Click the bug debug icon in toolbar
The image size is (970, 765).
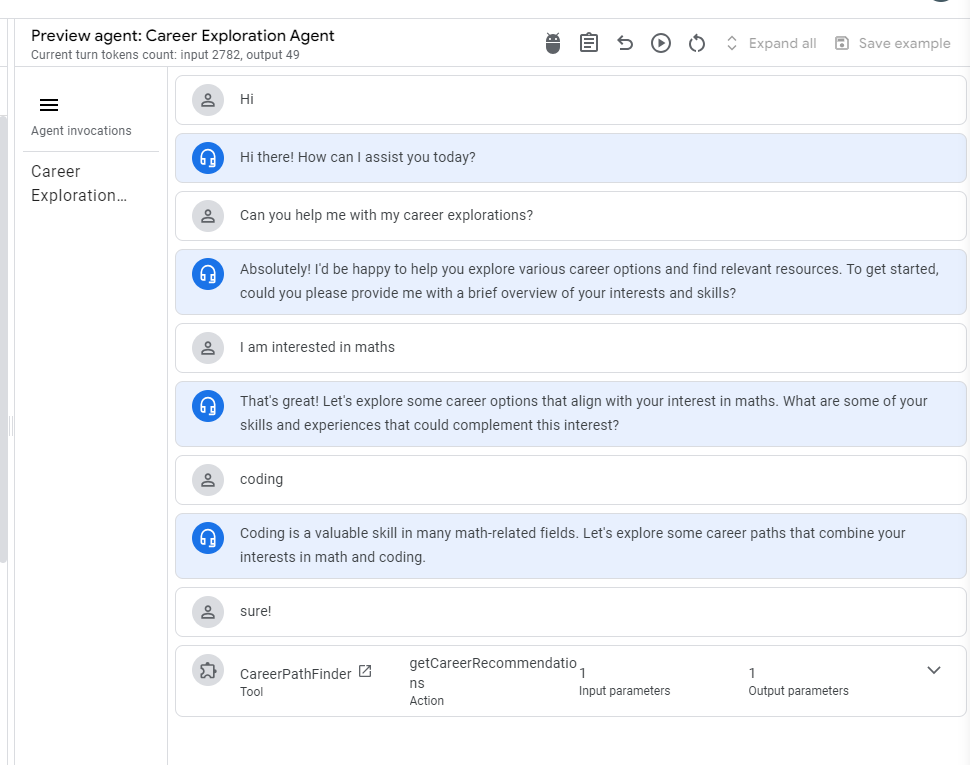pyautogui.click(x=552, y=43)
